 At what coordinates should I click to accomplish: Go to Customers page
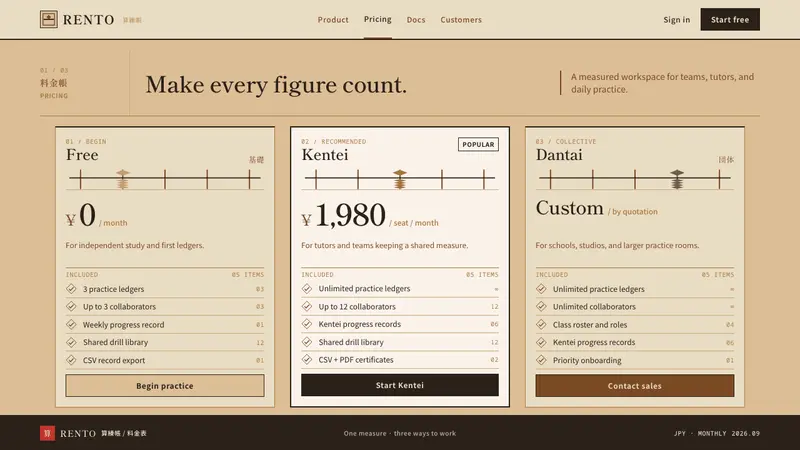coord(461,19)
